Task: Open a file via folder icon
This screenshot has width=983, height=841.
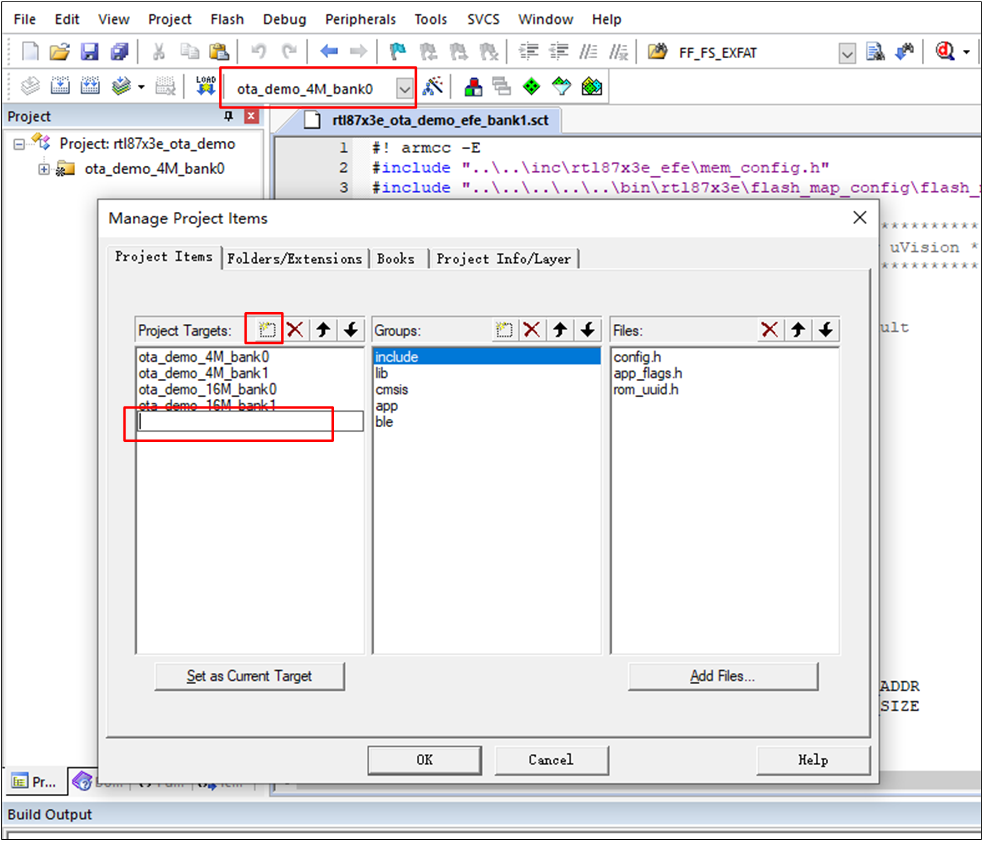Action: [x=60, y=51]
